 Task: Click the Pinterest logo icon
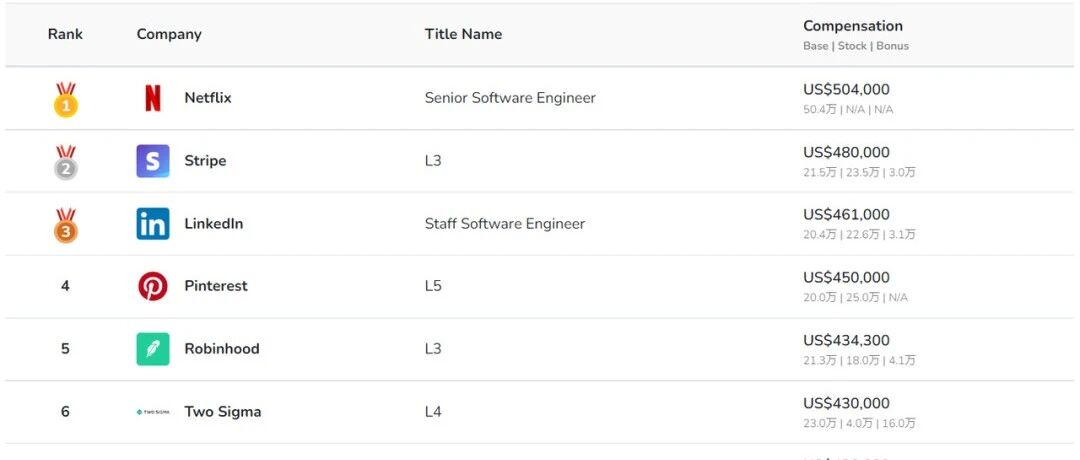pyautogui.click(x=153, y=286)
